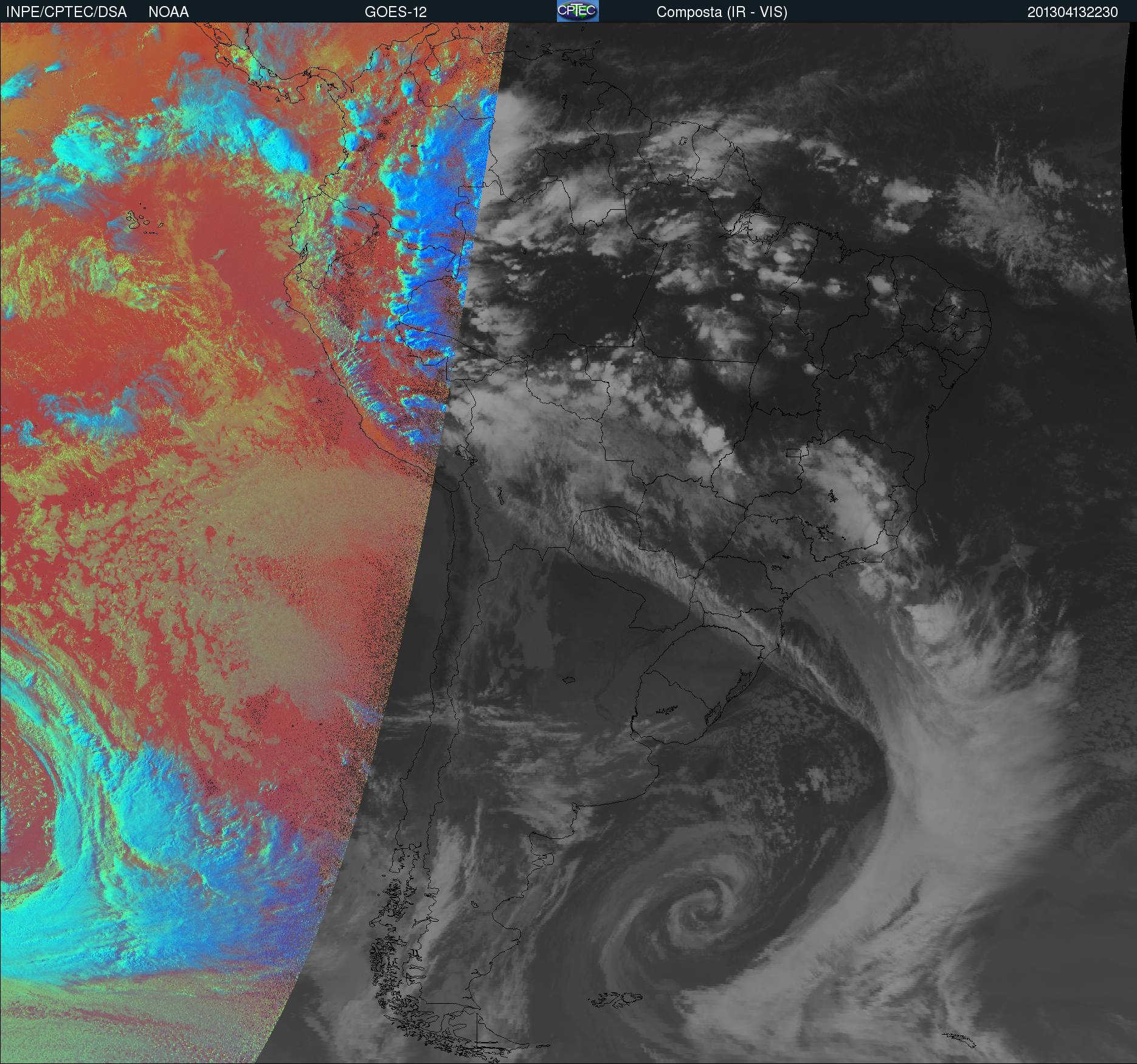Click the CPTEC logo in header

pos(577,11)
